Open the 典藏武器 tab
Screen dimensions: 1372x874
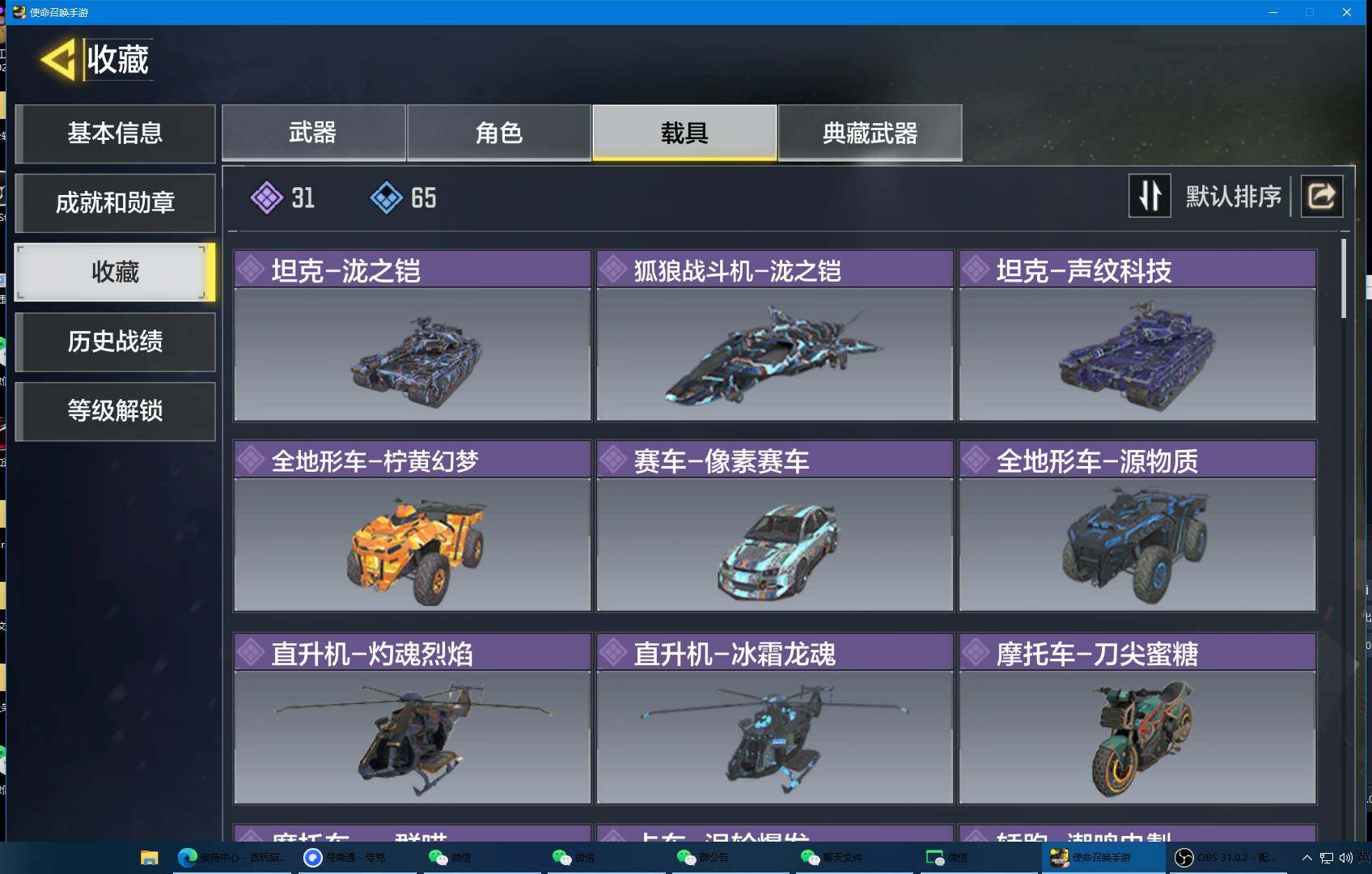[870, 133]
